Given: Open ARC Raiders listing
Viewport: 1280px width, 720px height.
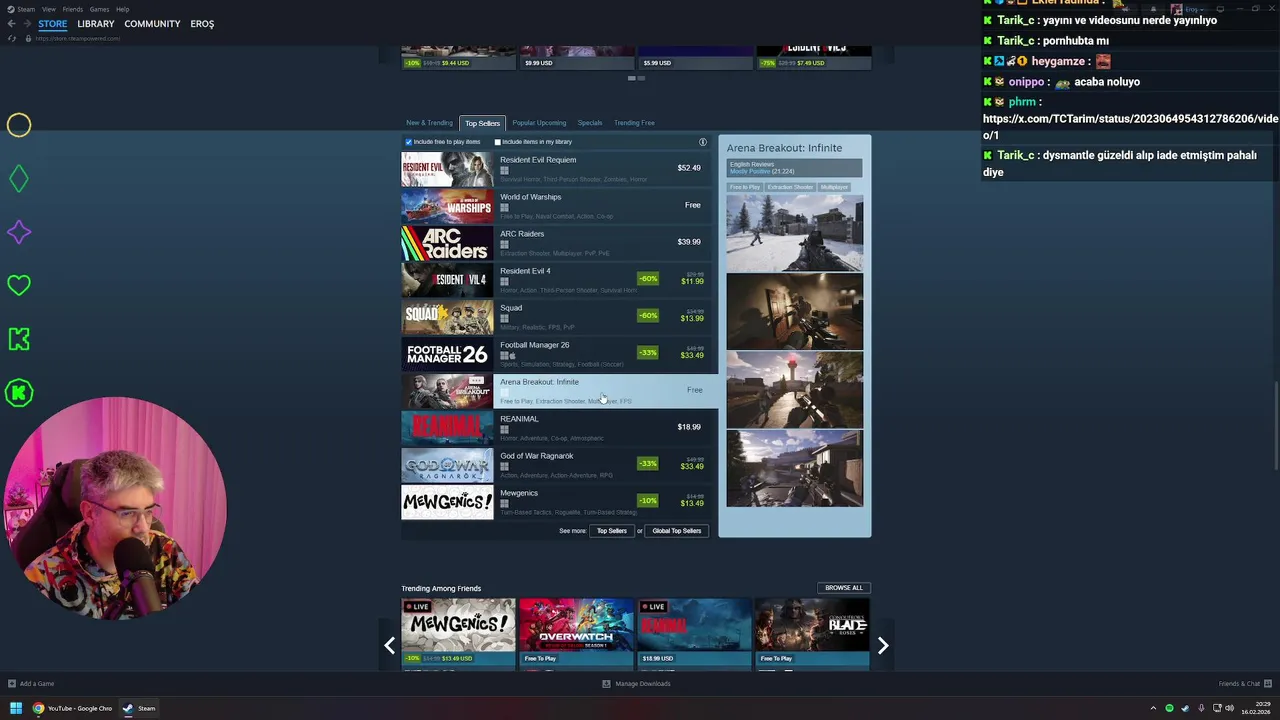Looking at the screenshot, I should pos(555,242).
